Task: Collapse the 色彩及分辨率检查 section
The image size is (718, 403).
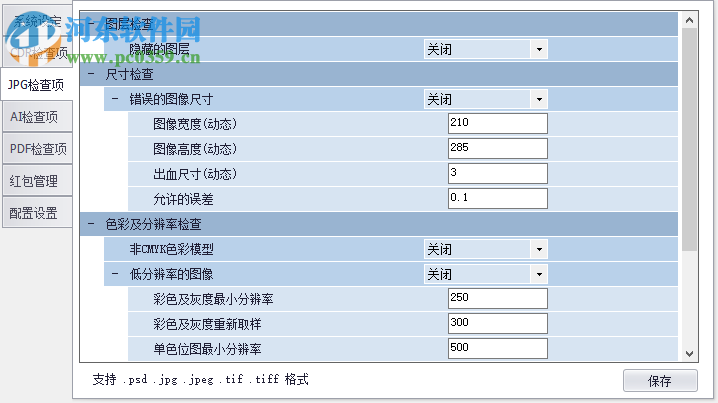Action: (x=91, y=224)
